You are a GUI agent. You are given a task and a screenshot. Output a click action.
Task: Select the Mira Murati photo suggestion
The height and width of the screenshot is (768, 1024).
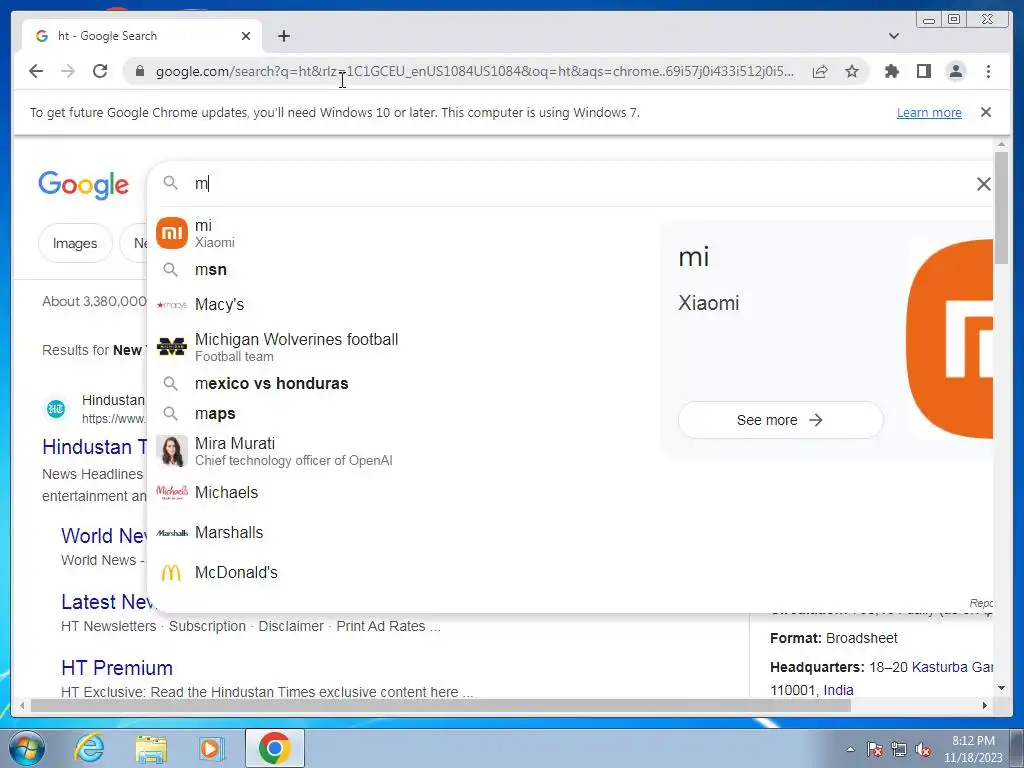[x=172, y=451]
